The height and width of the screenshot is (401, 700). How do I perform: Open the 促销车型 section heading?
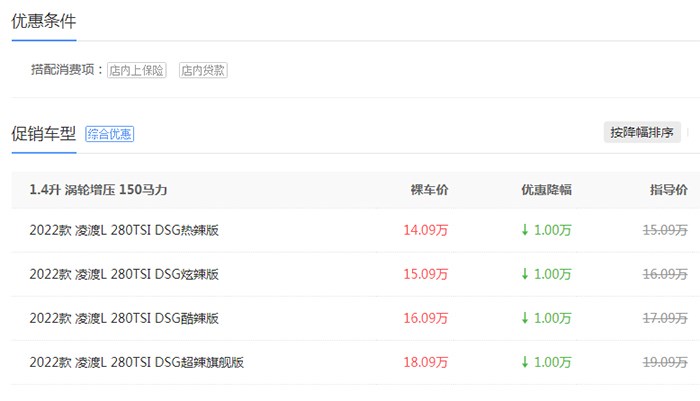pos(44,134)
